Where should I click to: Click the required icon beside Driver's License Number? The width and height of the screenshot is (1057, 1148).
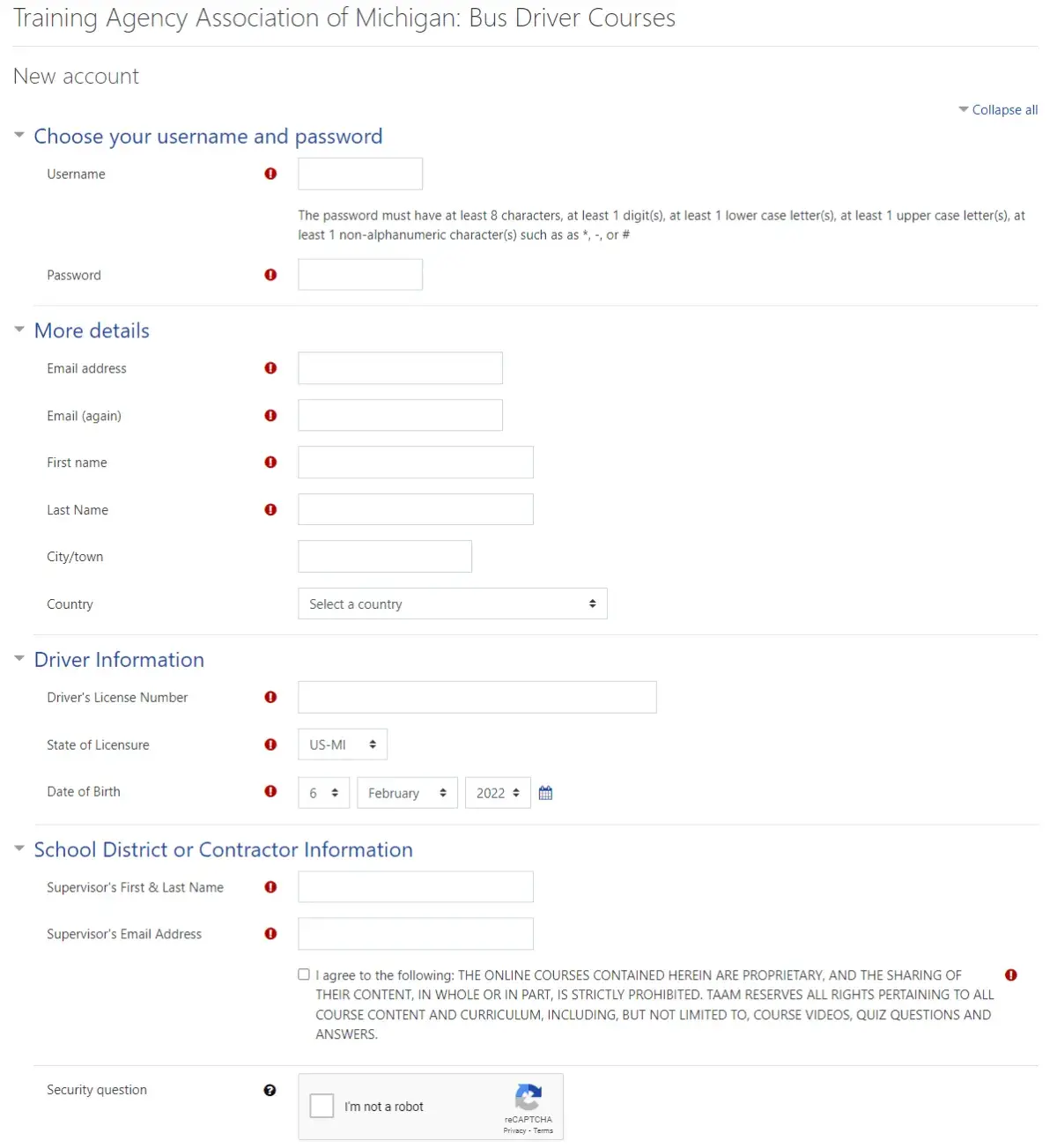coord(270,697)
